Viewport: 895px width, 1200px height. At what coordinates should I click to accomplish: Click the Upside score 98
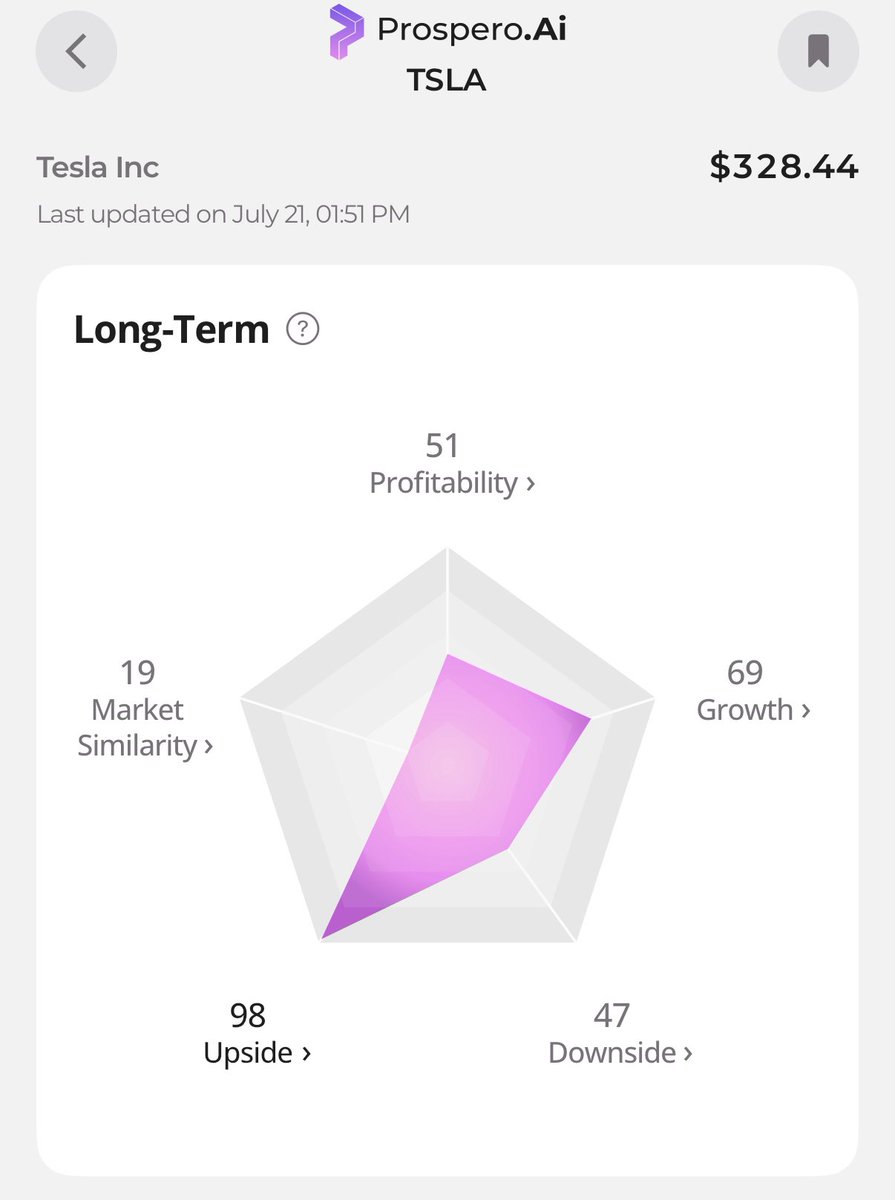coord(248,1016)
